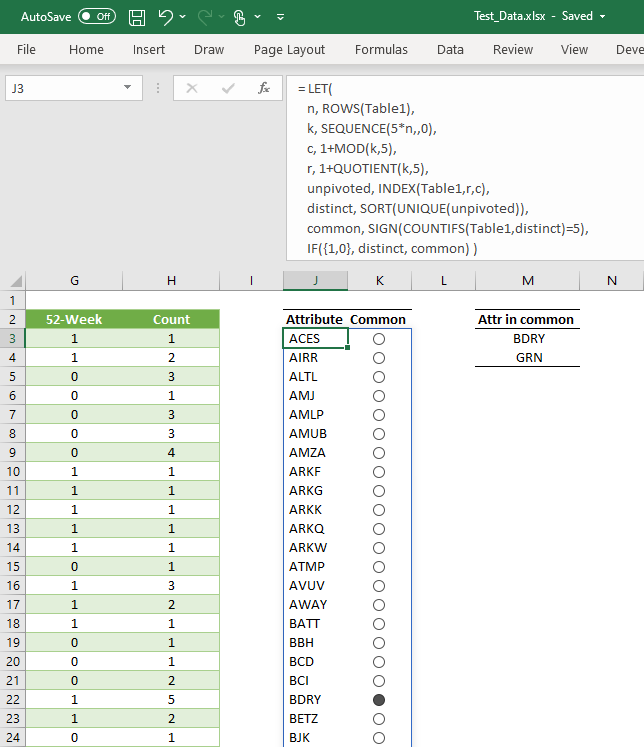
Task: Click the Redo arrow icon
Action: pyautogui.click(x=205, y=17)
